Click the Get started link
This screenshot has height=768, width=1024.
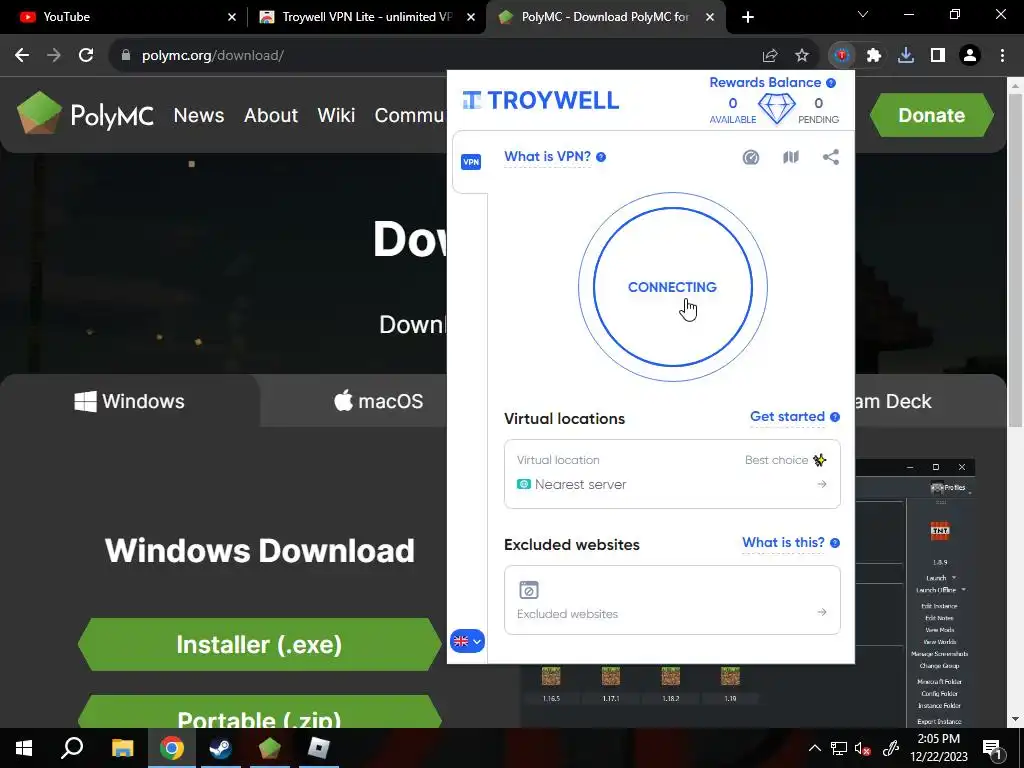point(787,417)
